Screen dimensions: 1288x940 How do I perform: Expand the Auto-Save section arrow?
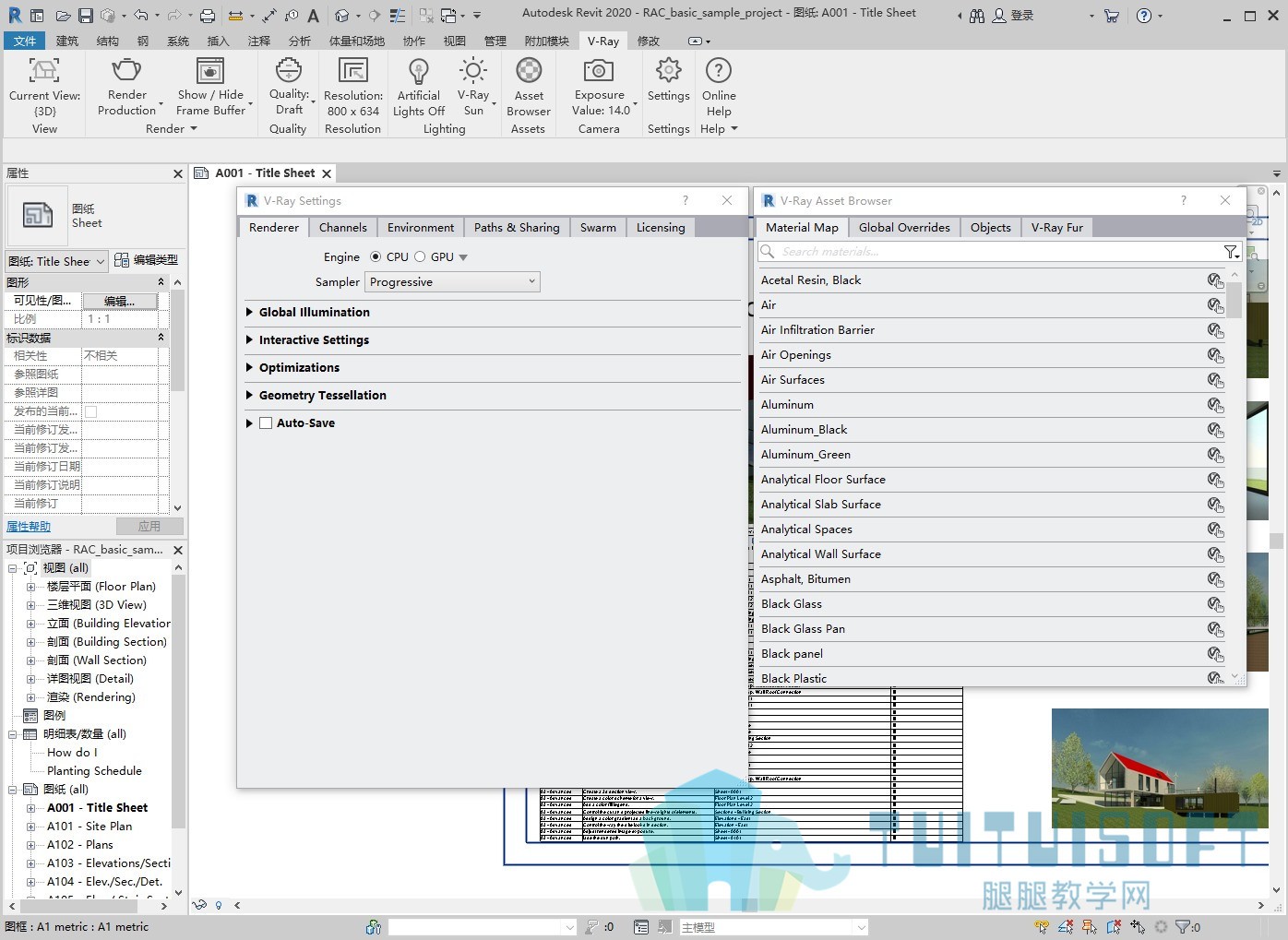(x=250, y=423)
